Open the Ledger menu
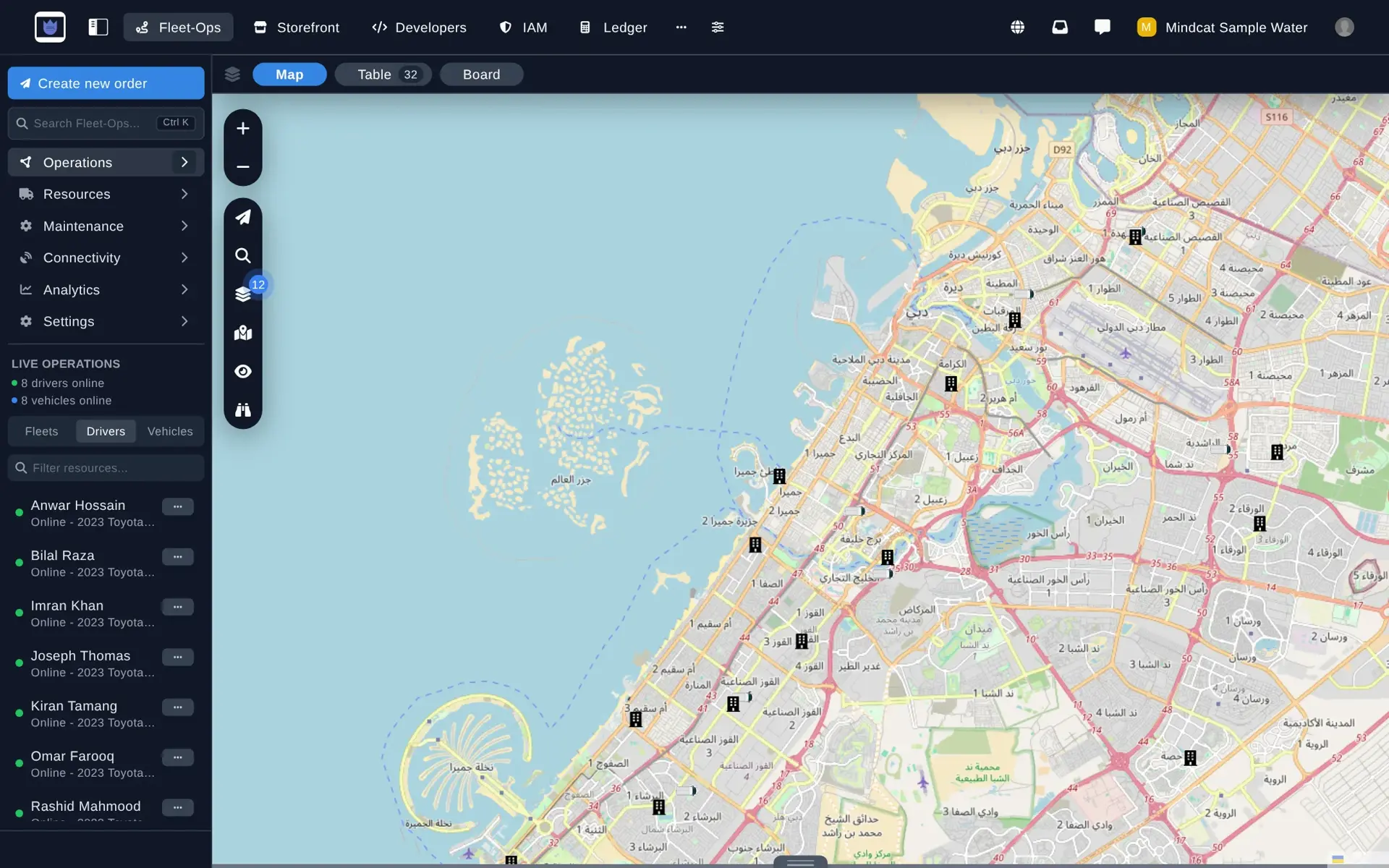 pos(613,27)
